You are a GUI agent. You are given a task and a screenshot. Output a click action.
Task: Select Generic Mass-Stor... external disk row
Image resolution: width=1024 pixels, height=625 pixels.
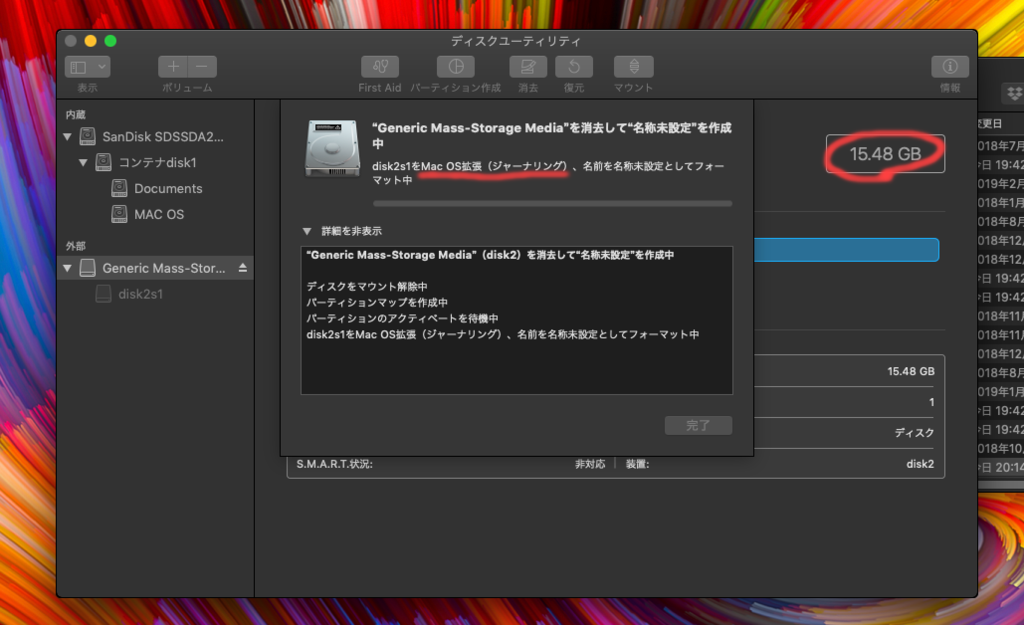point(155,268)
